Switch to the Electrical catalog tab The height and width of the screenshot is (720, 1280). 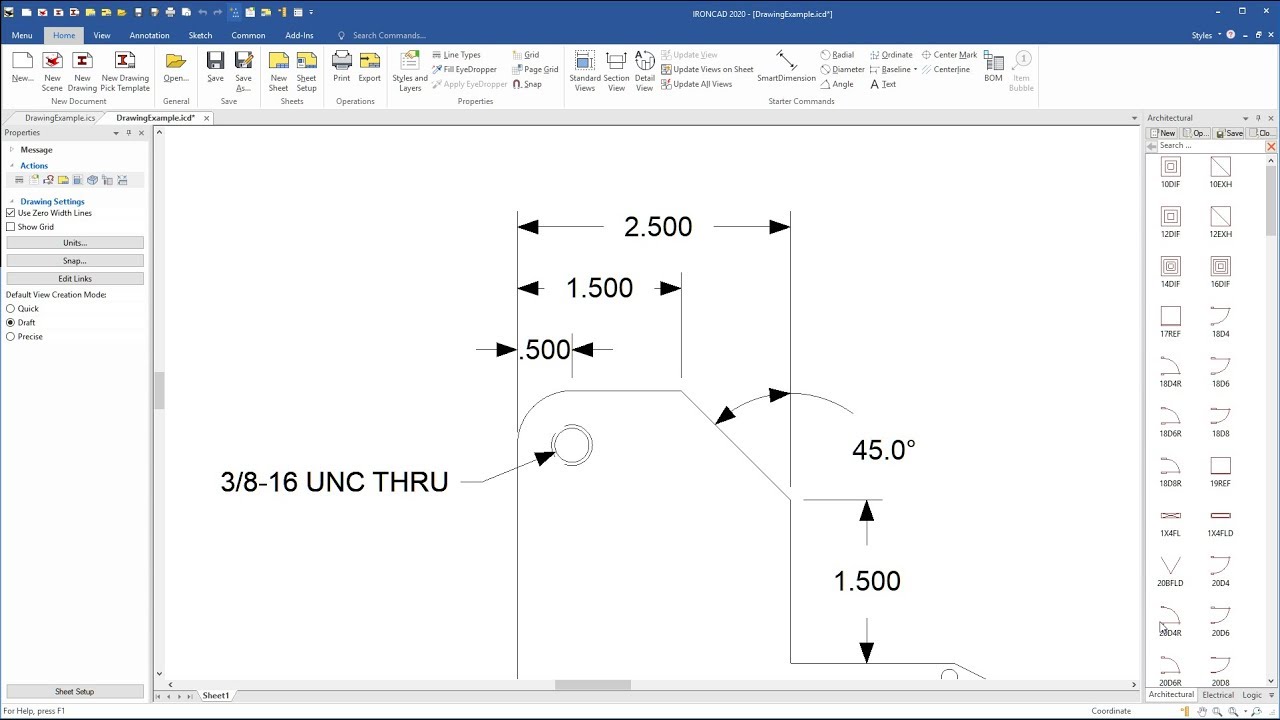(x=1218, y=695)
